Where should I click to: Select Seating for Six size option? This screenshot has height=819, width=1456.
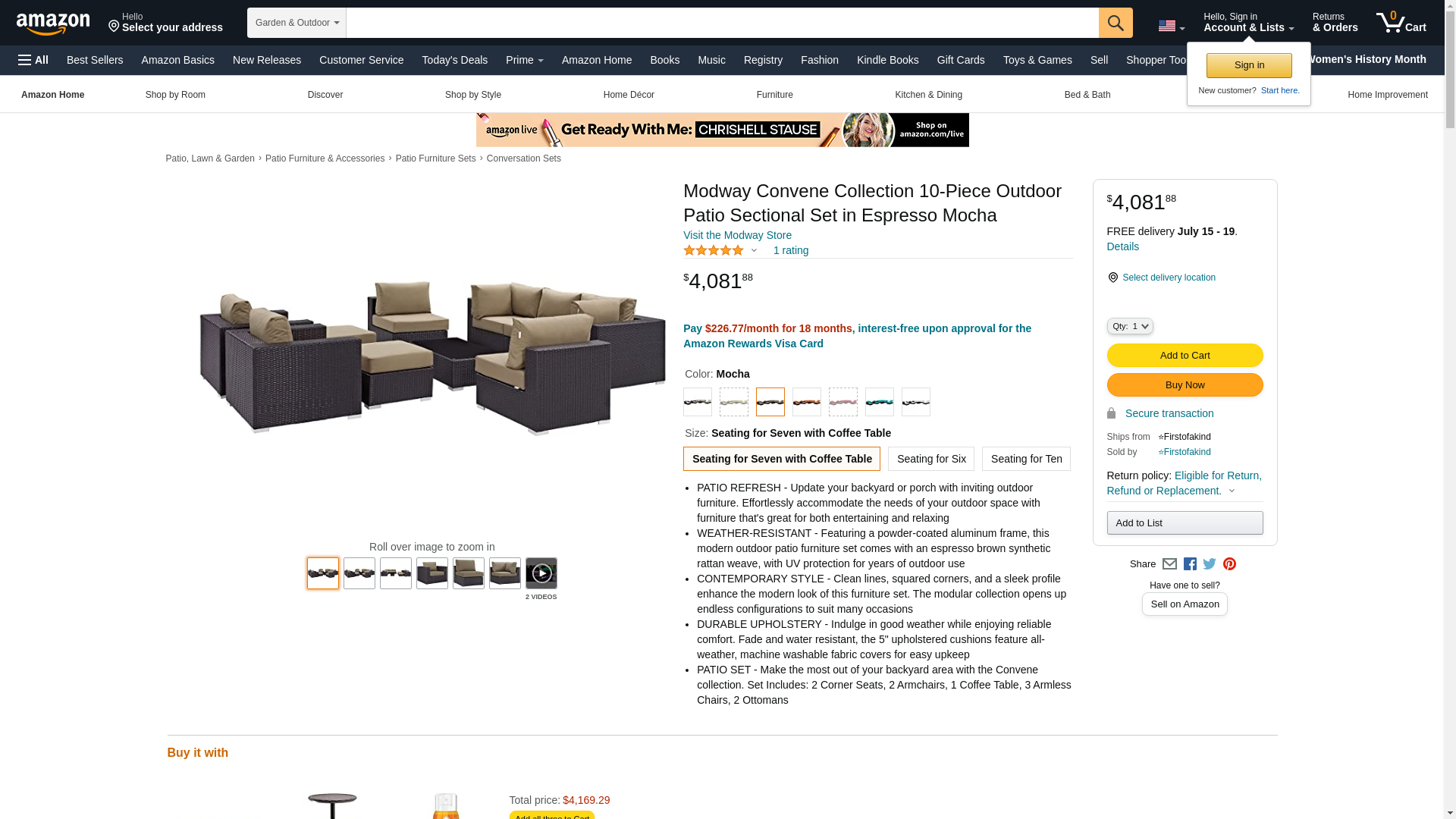pos(931,459)
